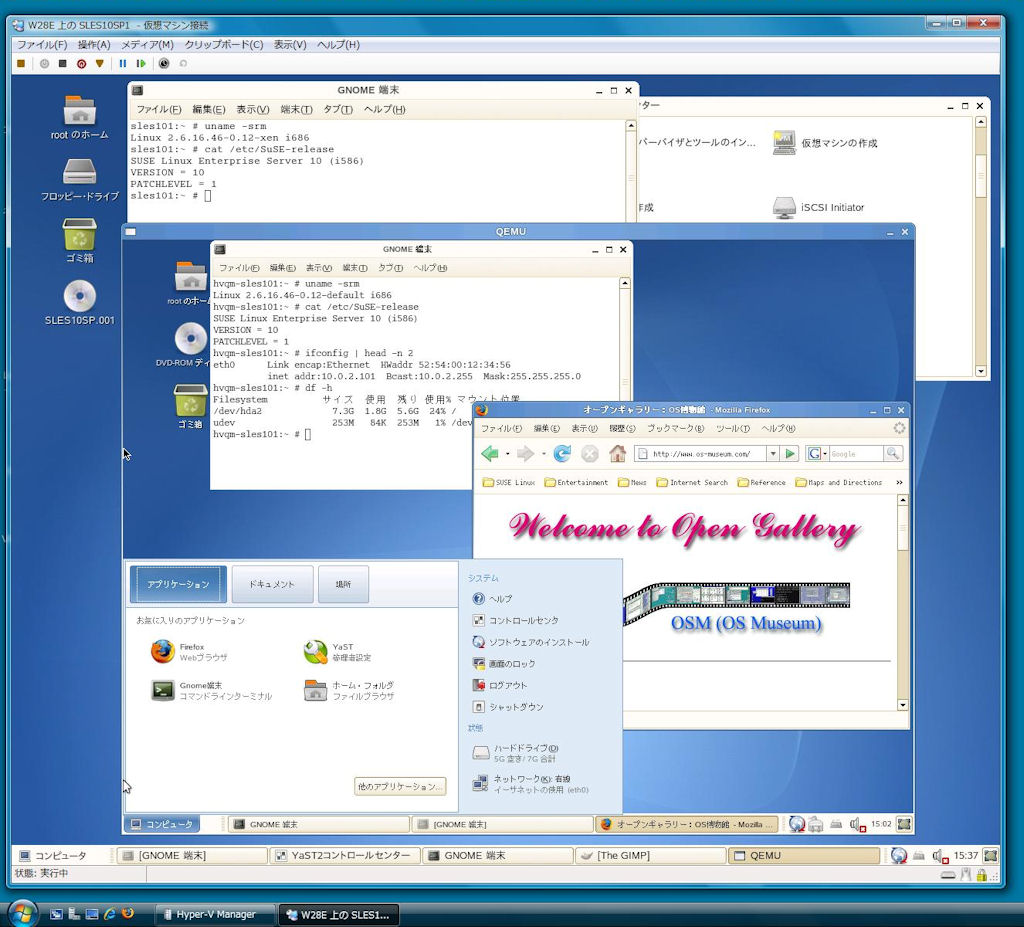Click ソフトウェアのインストール in the system list
Image resolution: width=1024 pixels, height=927 pixels.
click(530, 642)
